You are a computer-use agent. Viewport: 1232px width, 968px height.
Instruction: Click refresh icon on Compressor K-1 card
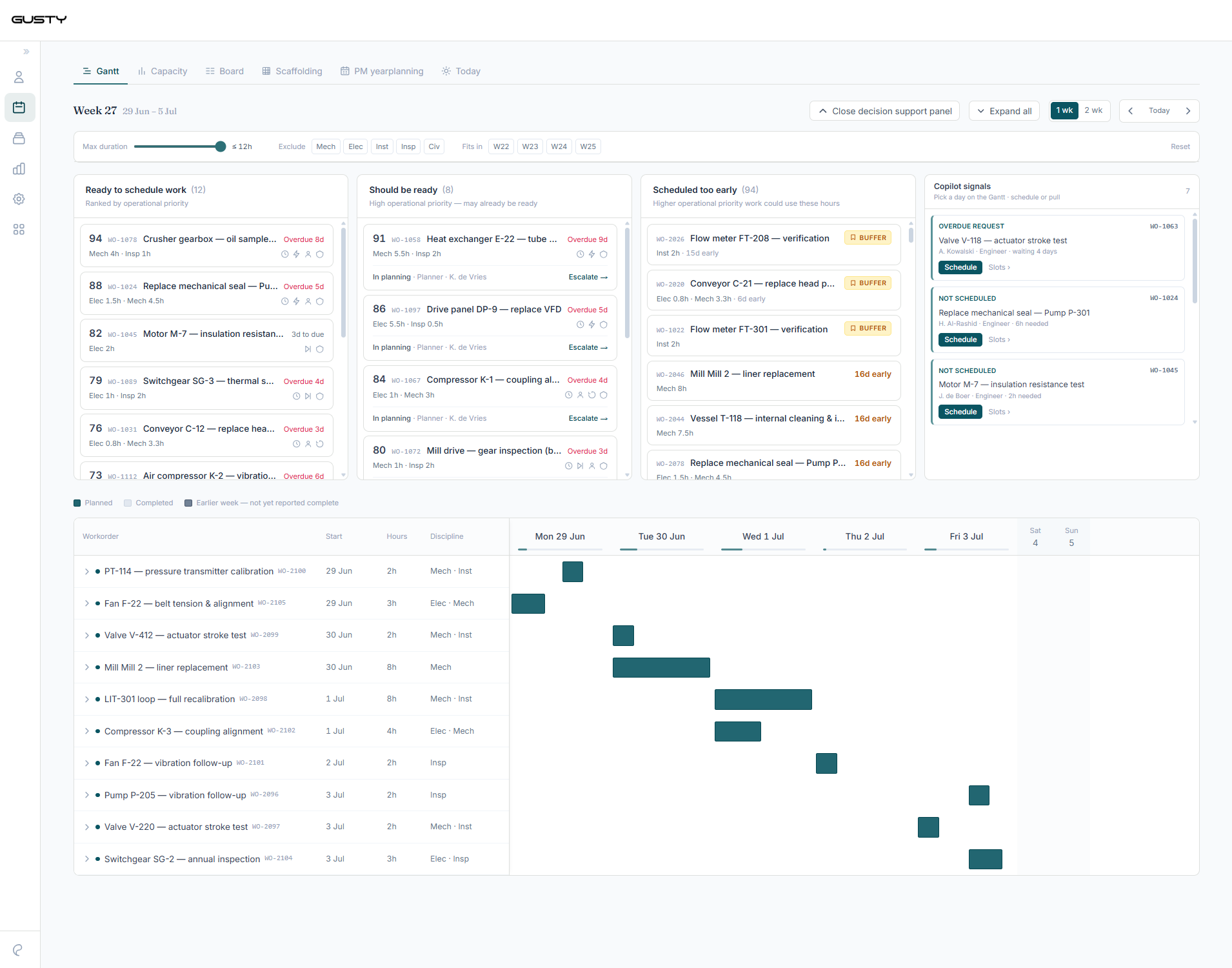[x=591, y=395]
